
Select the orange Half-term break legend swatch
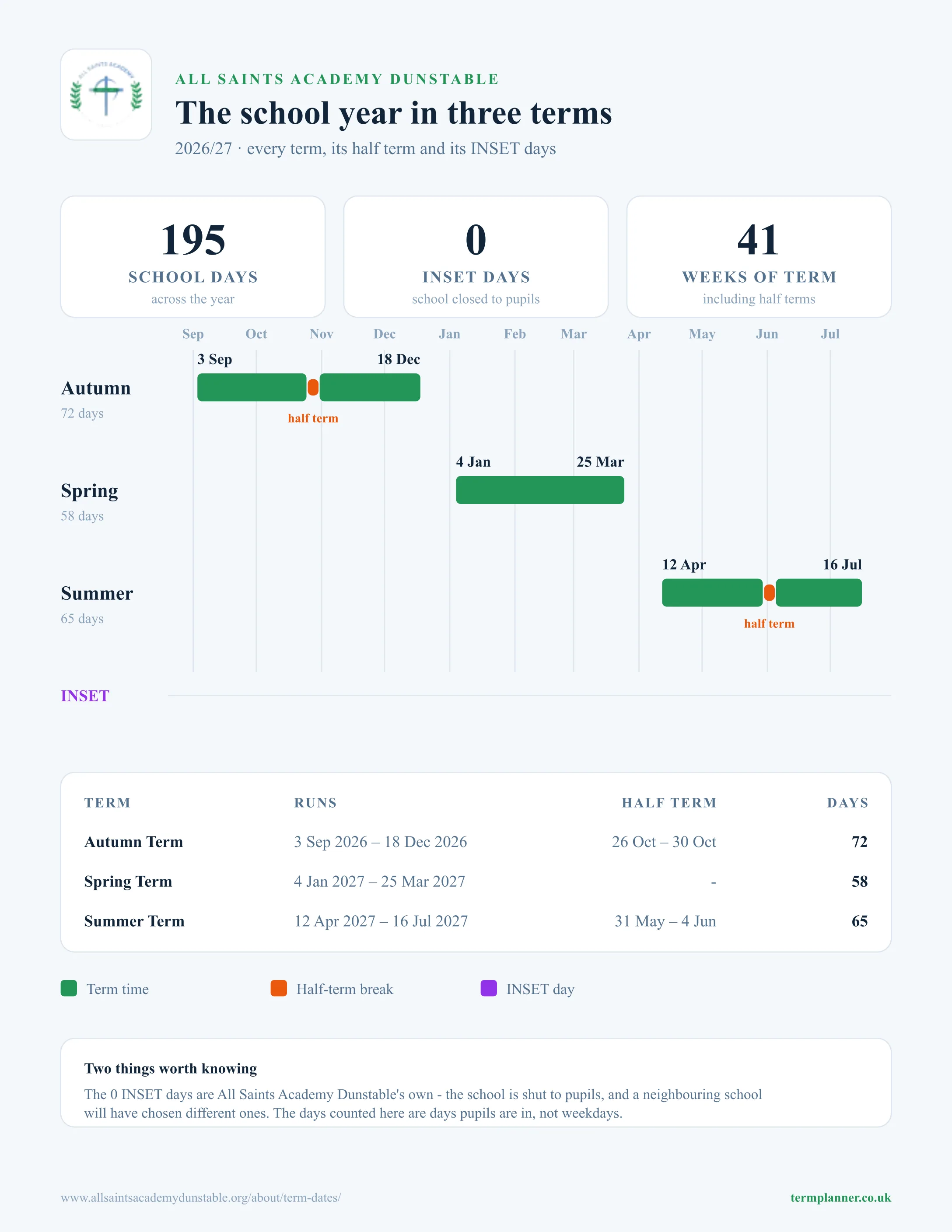pos(279,988)
